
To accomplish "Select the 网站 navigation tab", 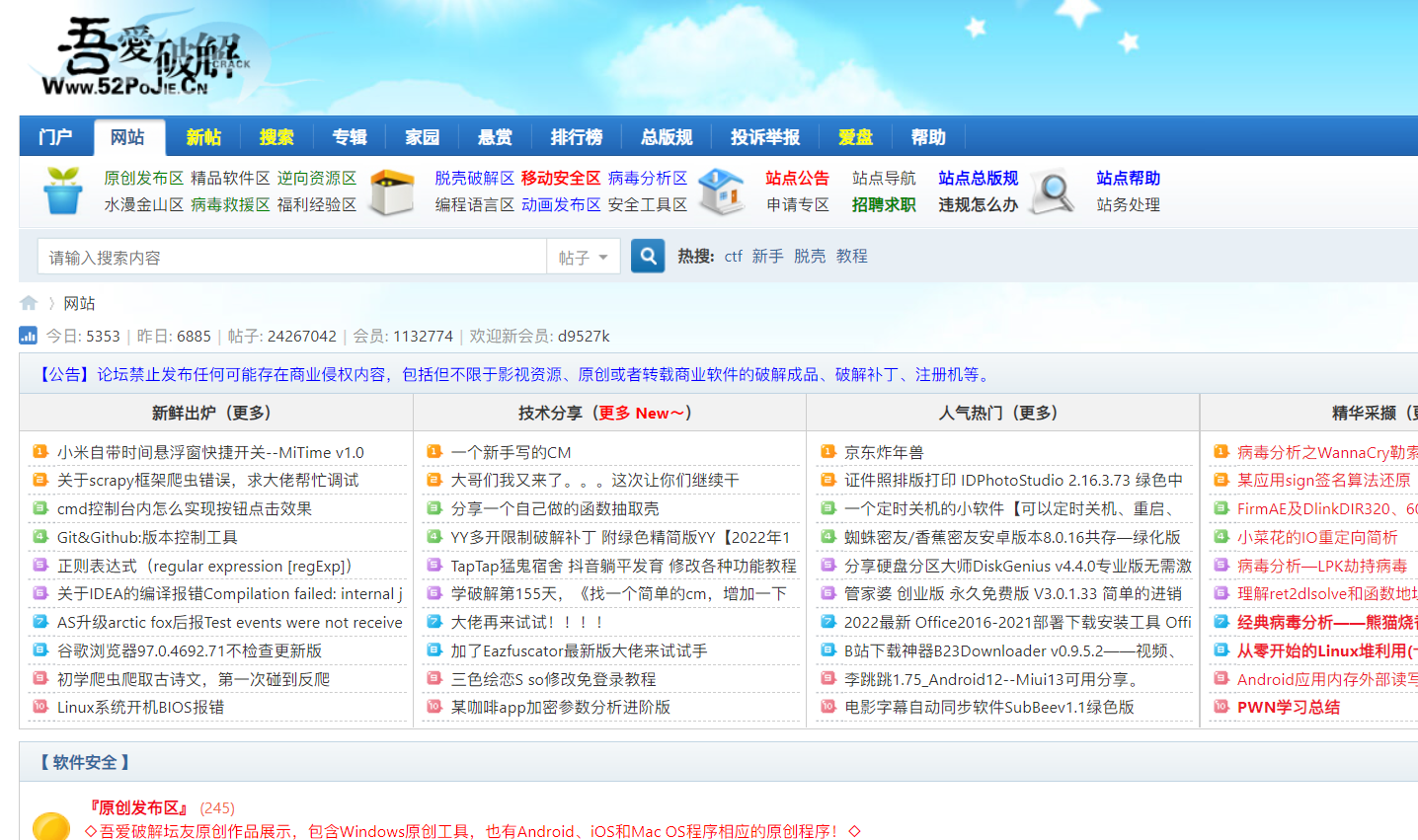I will point(128,136).
